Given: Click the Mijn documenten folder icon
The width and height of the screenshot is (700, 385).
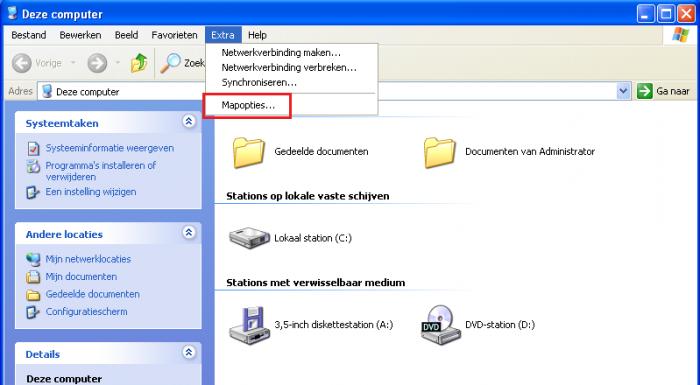Looking at the screenshot, I should tap(33, 277).
